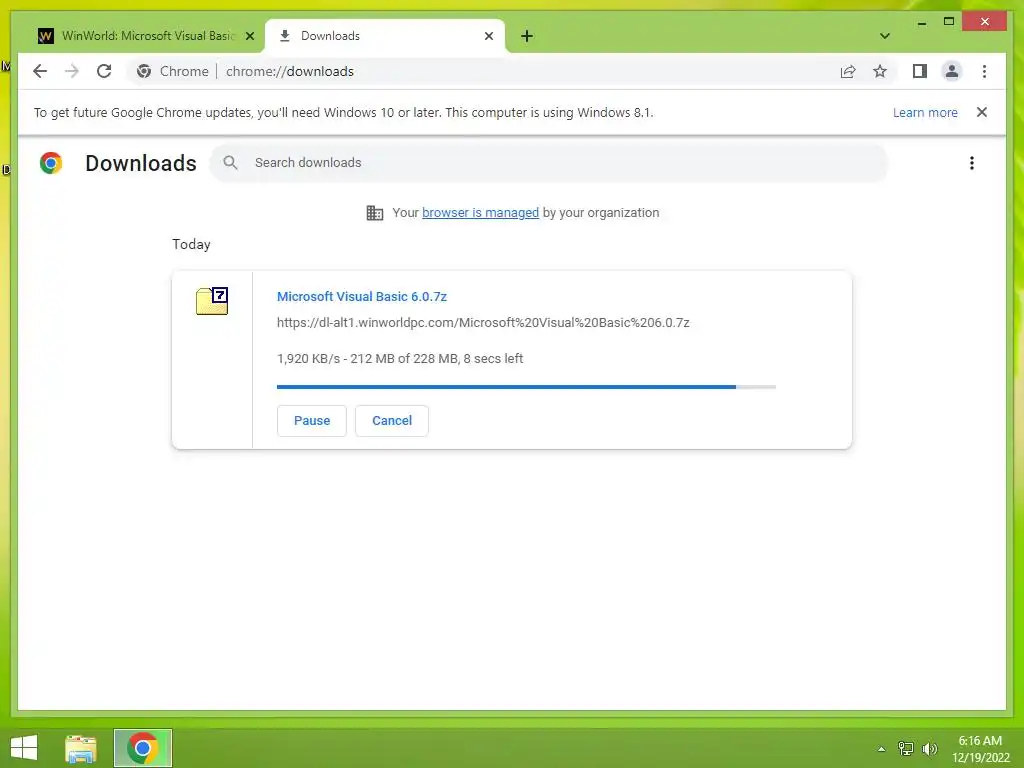Open the browser is managed link
This screenshot has height=768, width=1024.
click(x=480, y=212)
